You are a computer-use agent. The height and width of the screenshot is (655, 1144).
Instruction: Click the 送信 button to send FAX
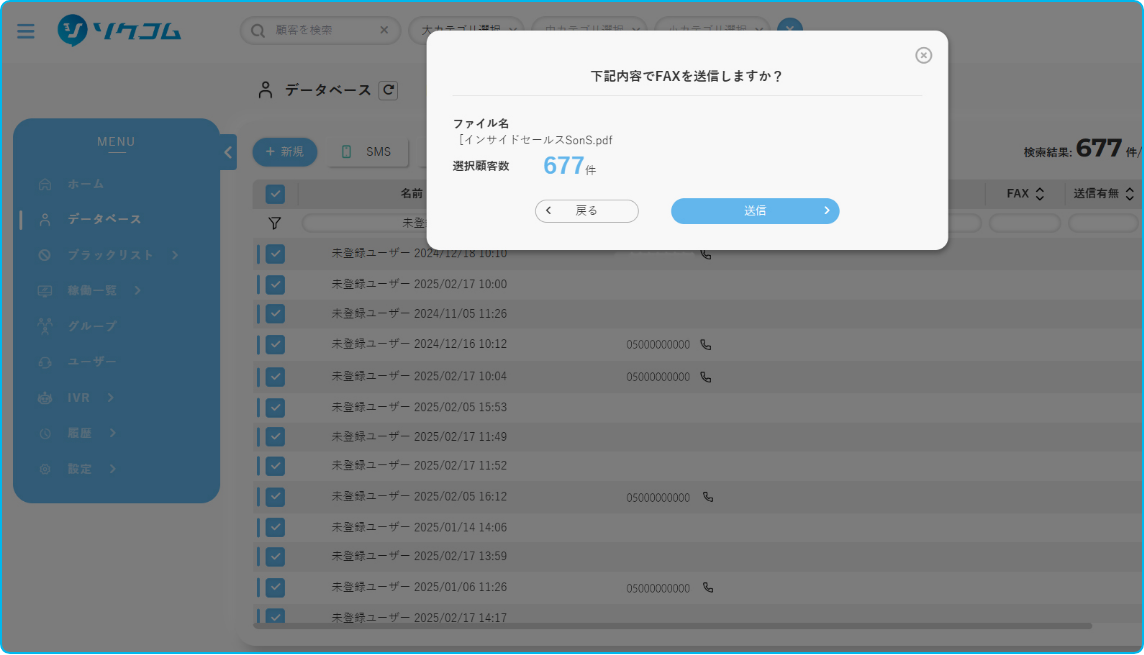pyautogui.click(x=754, y=211)
